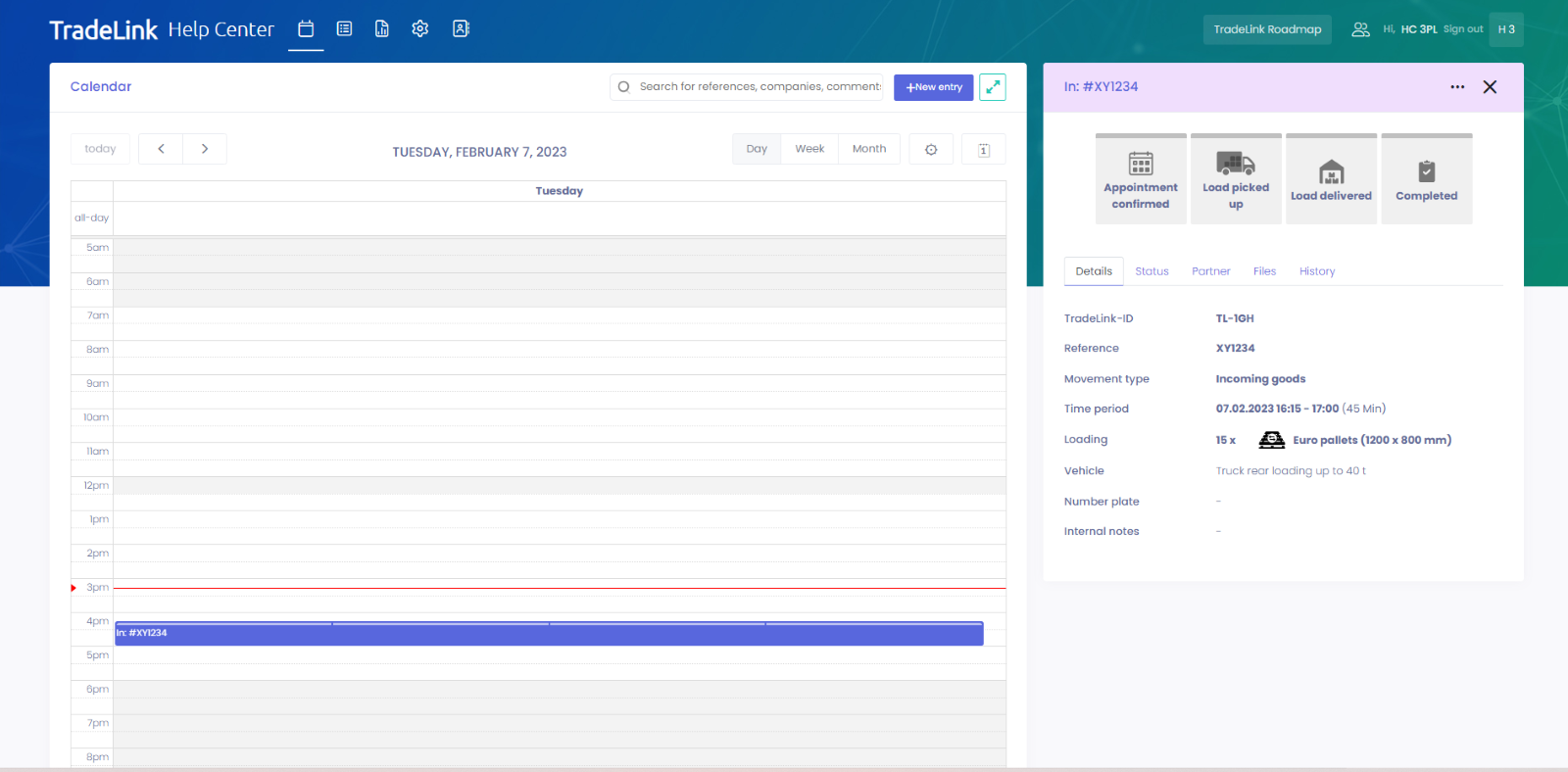This screenshot has height=772, width=1568.
Task: Open the reports document icon
Action: click(382, 29)
